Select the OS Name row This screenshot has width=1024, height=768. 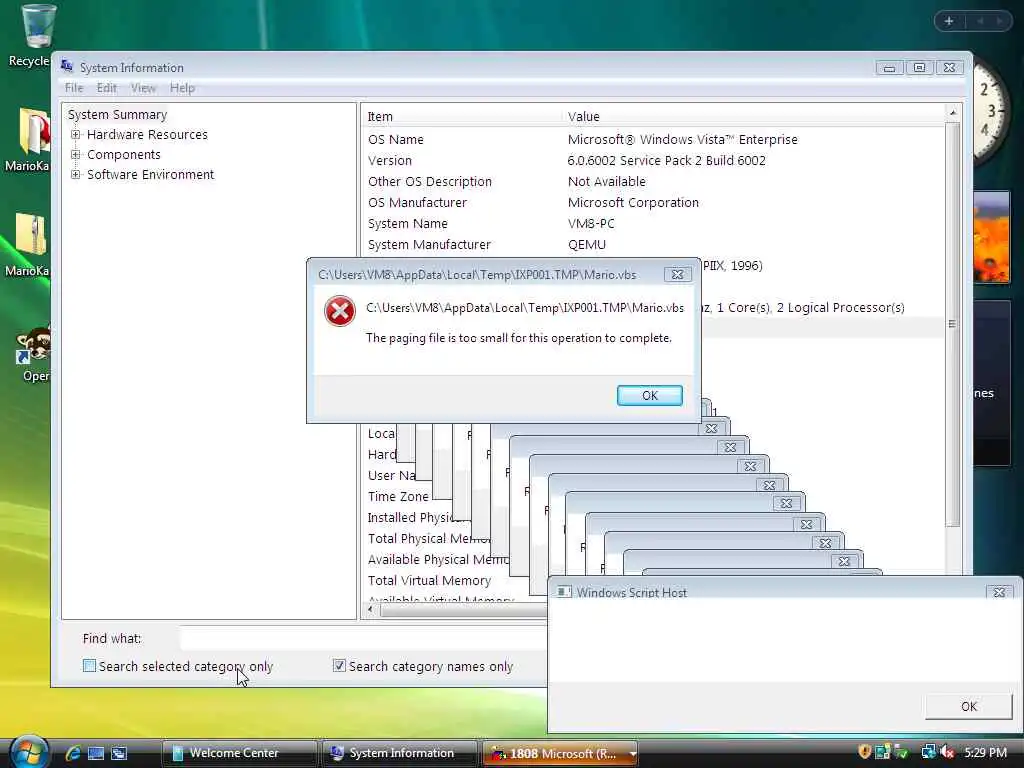point(653,139)
